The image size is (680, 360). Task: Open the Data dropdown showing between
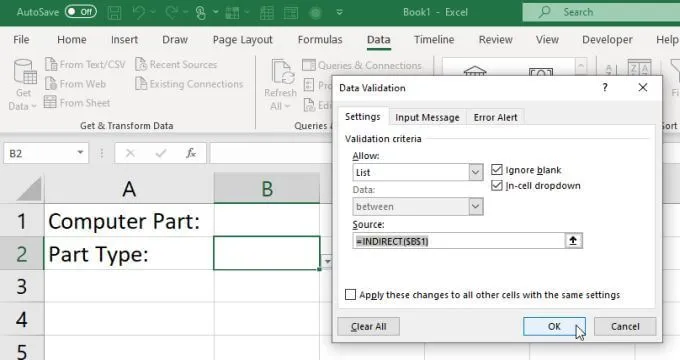point(418,206)
